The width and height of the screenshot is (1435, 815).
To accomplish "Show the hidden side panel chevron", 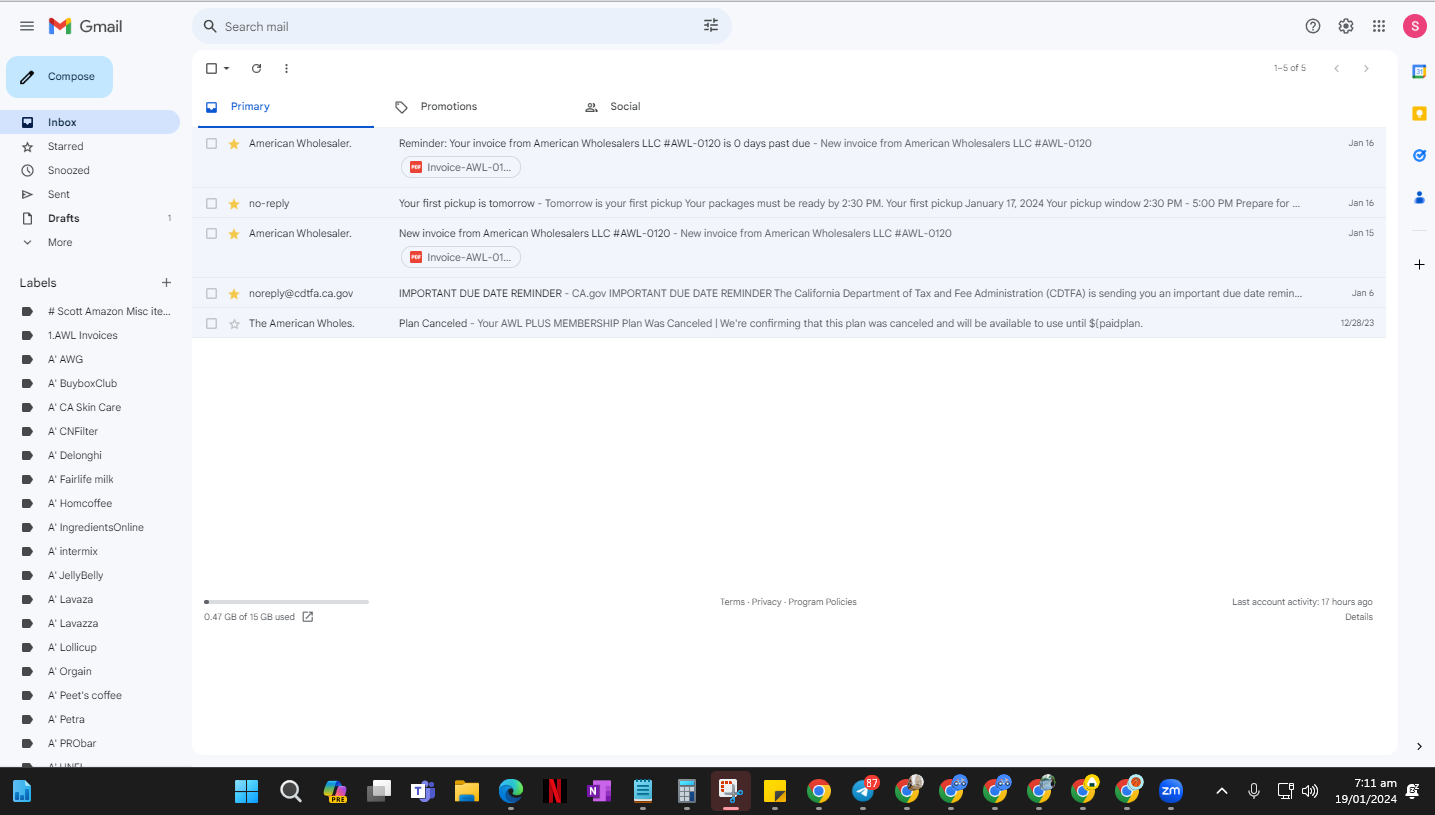I will tap(1419, 746).
